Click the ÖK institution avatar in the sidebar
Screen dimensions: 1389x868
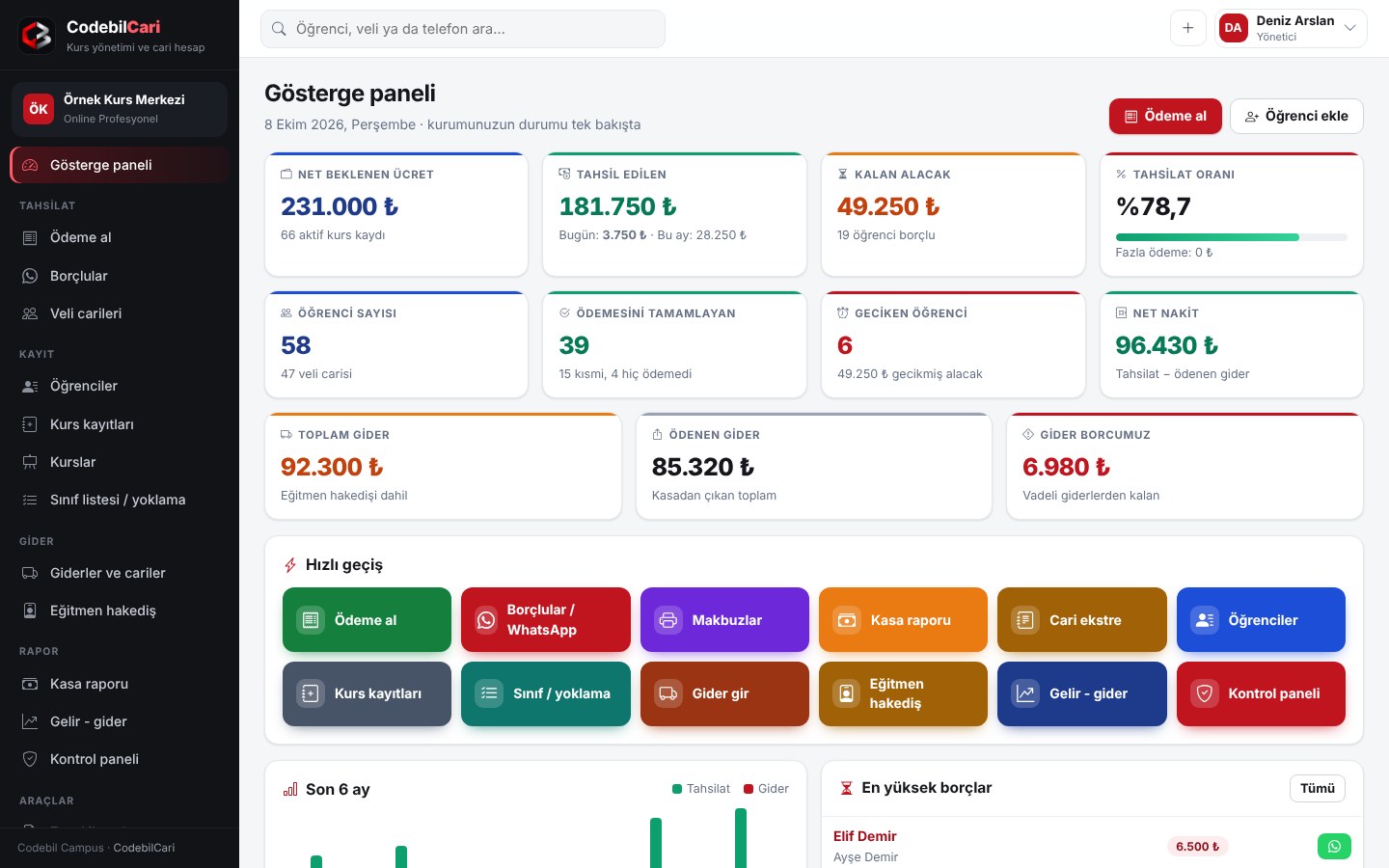[39, 109]
